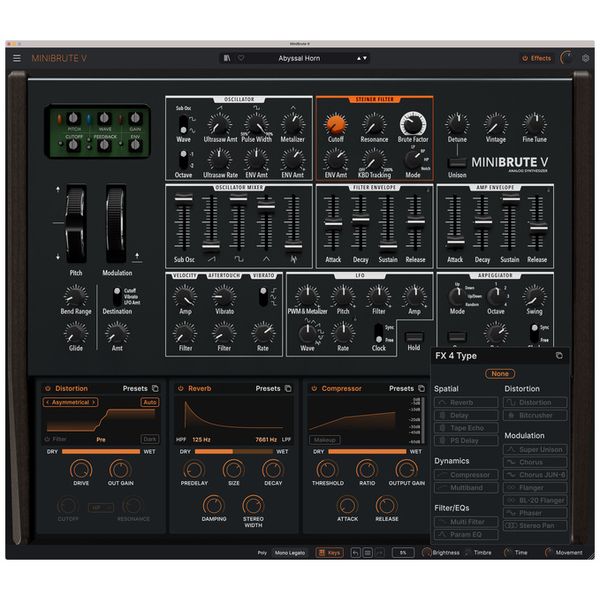Toggle the arpeggiator Hold button
Viewport: 600px width, 600px height.
point(414,338)
